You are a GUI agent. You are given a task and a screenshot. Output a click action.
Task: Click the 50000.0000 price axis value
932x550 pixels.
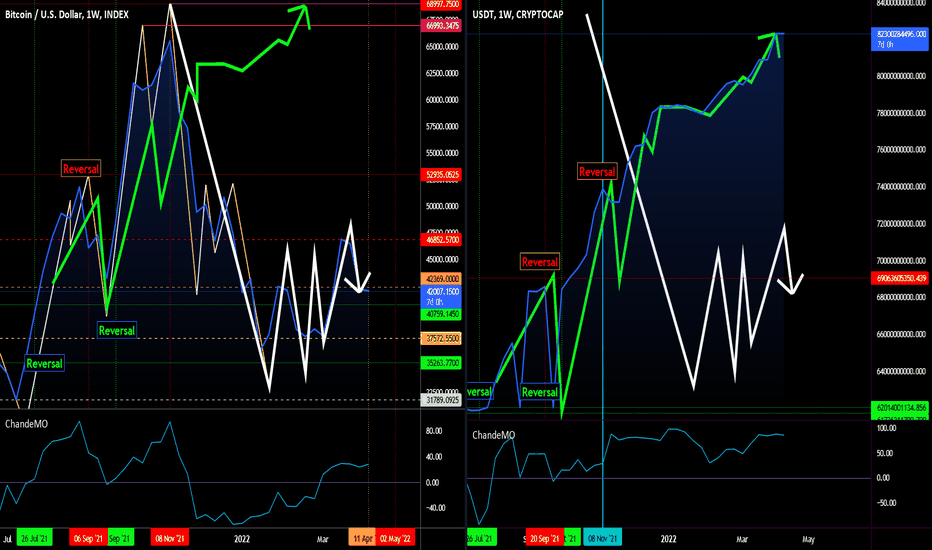pyautogui.click(x=442, y=206)
